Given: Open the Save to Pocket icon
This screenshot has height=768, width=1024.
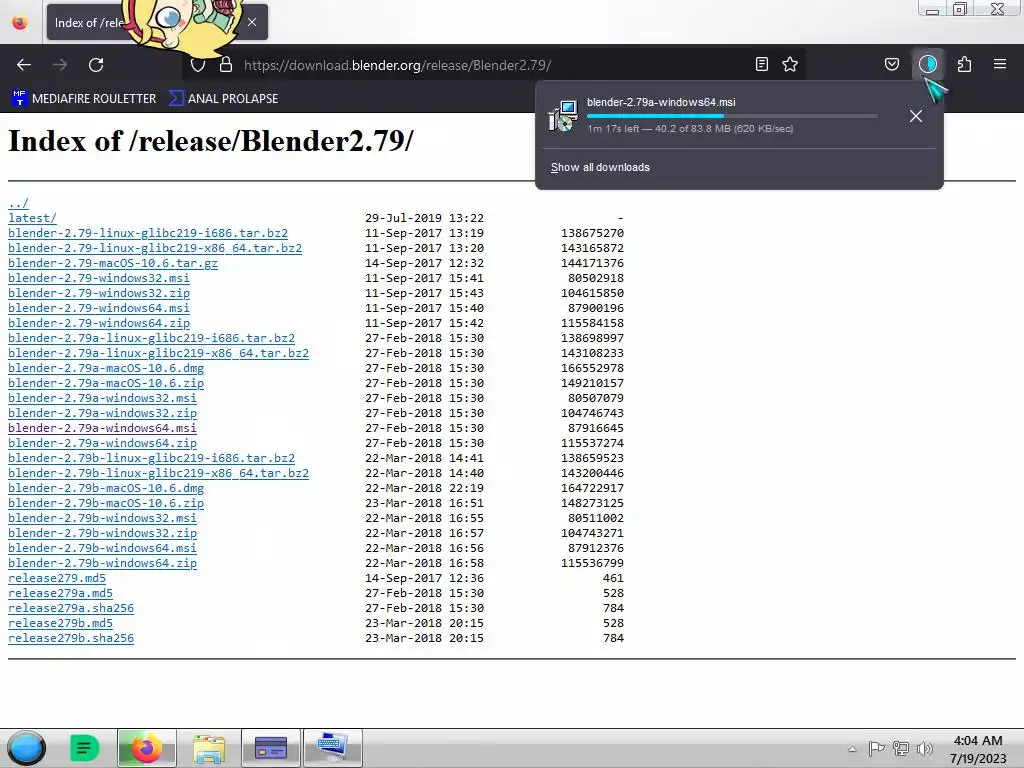Looking at the screenshot, I should pyautogui.click(x=891, y=64).
